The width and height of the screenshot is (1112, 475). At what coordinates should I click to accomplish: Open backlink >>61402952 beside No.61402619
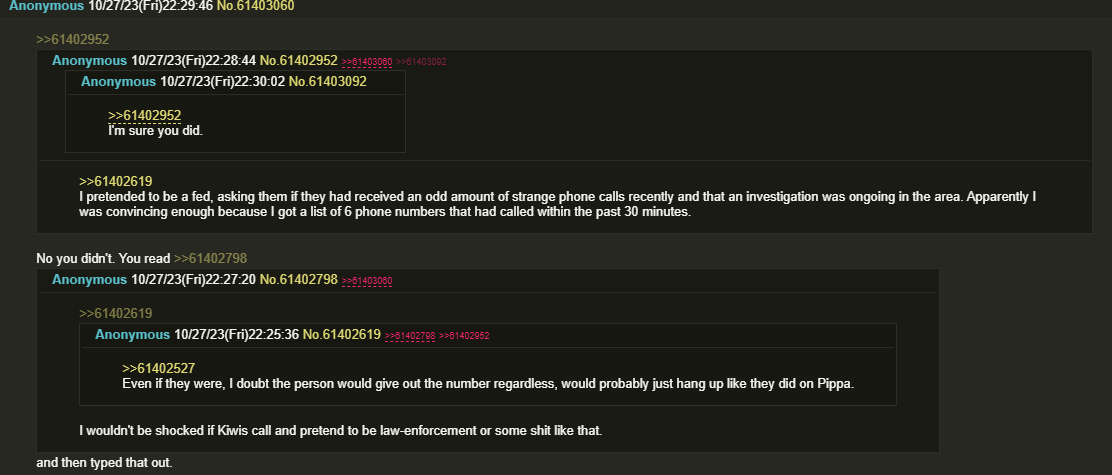tap(465, 336)
